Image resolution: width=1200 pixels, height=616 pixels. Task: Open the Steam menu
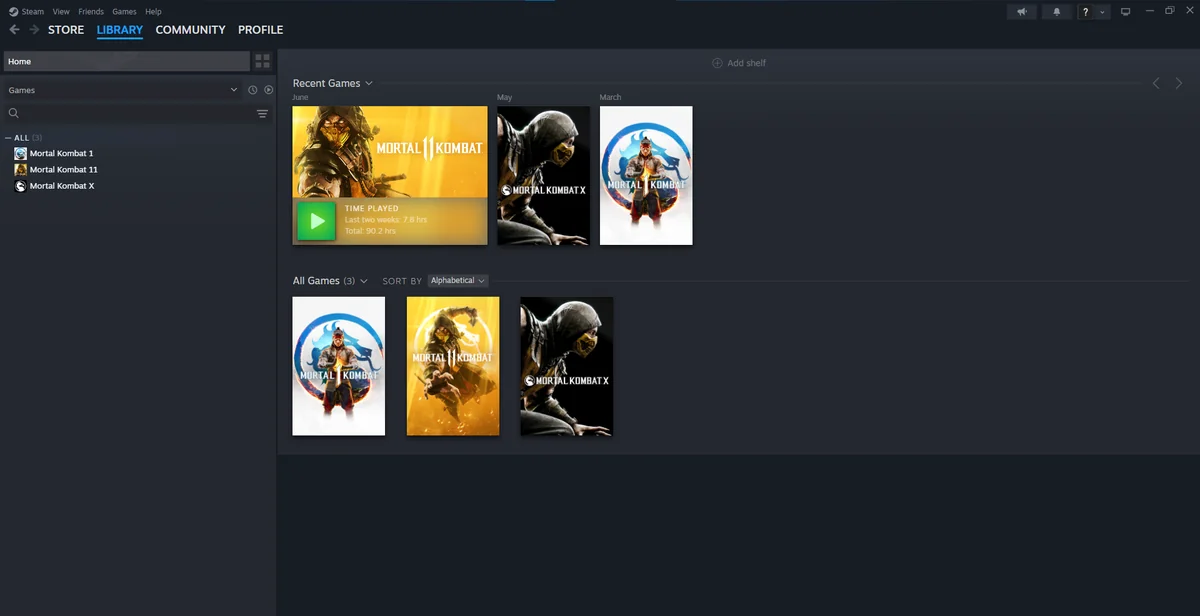(x=33, y=12)
